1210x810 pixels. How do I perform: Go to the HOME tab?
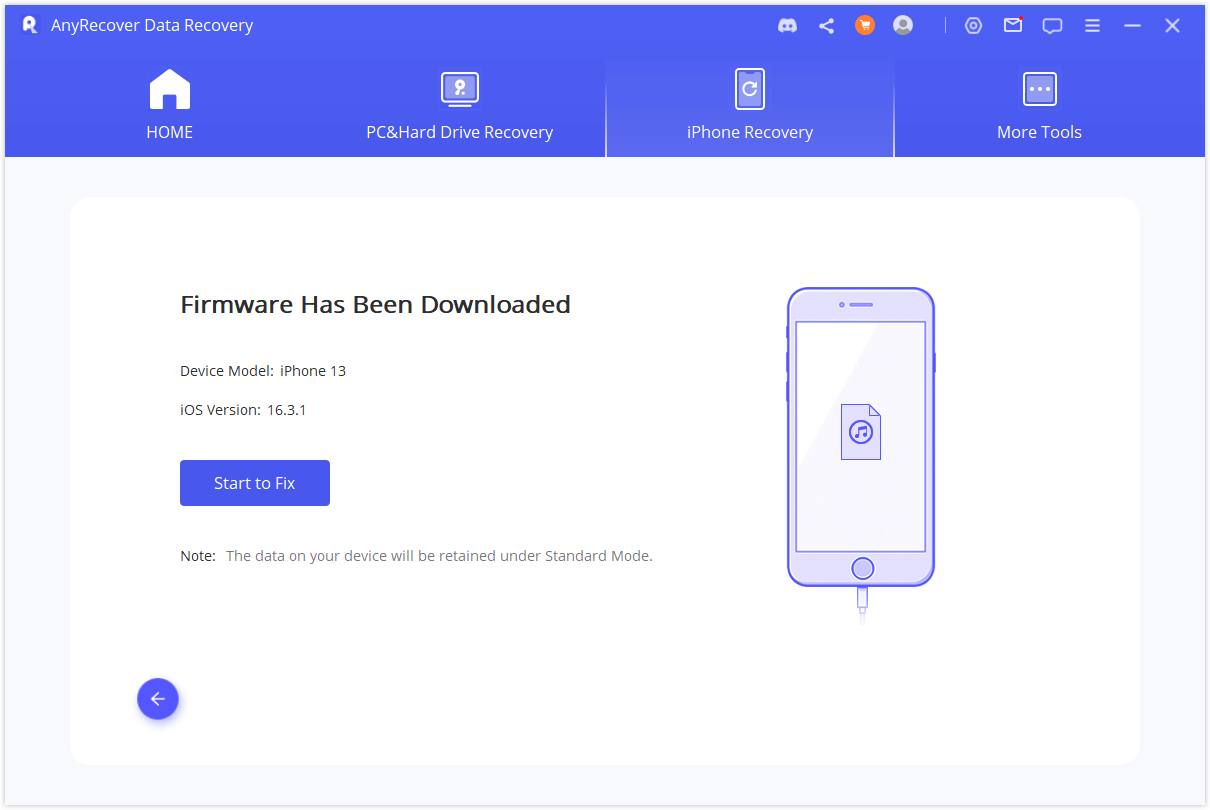pyautogui.click(x=170, y=106)
